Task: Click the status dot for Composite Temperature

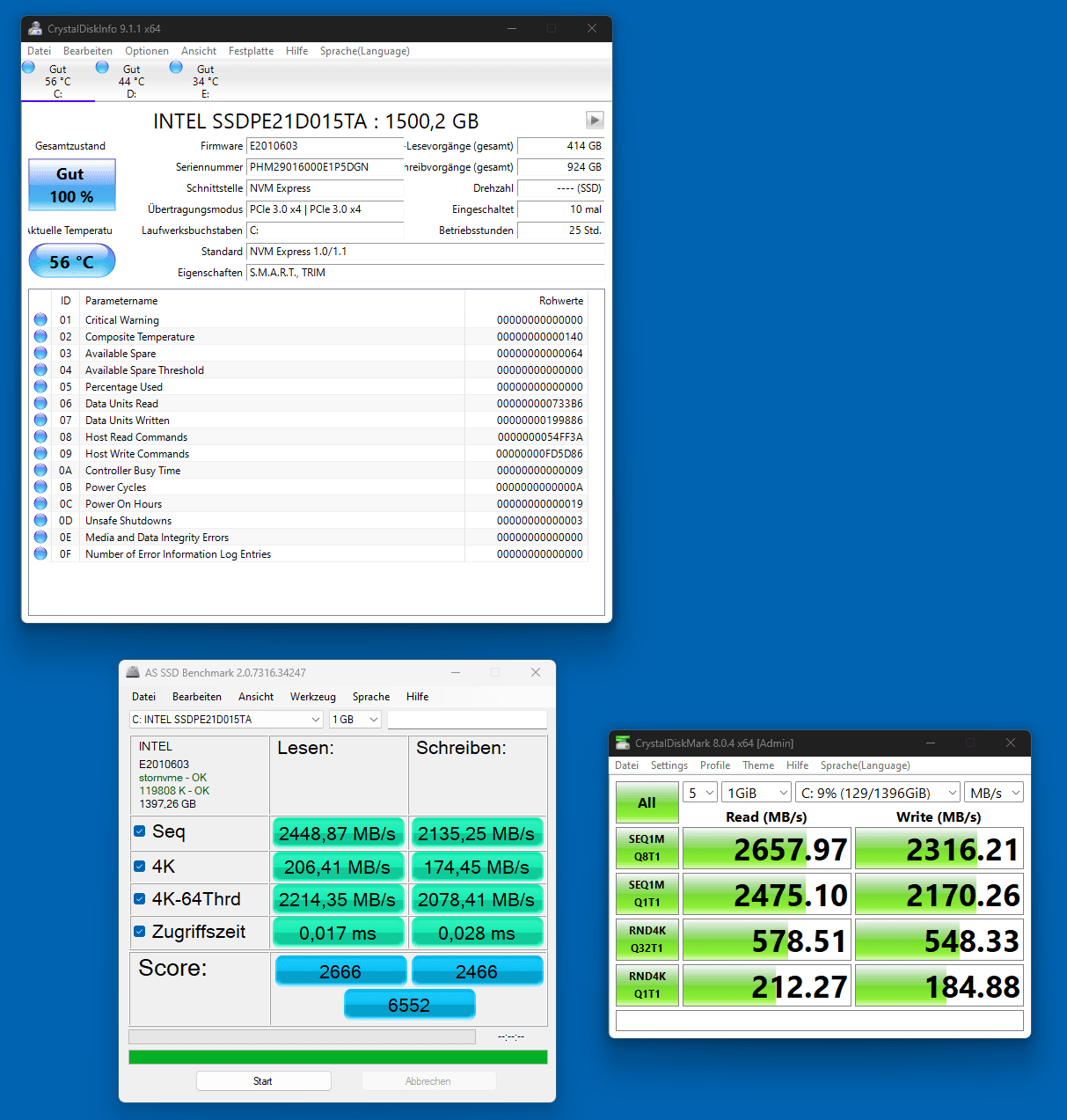Action: [x=40, y=336]
